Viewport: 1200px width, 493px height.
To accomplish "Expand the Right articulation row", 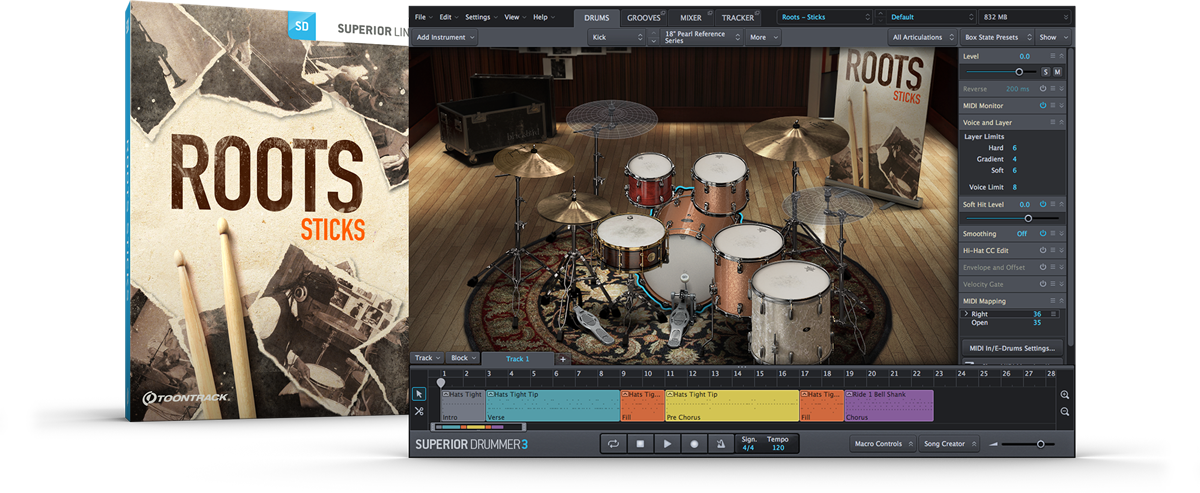I will pyautogui.click(x=966, y=314).
